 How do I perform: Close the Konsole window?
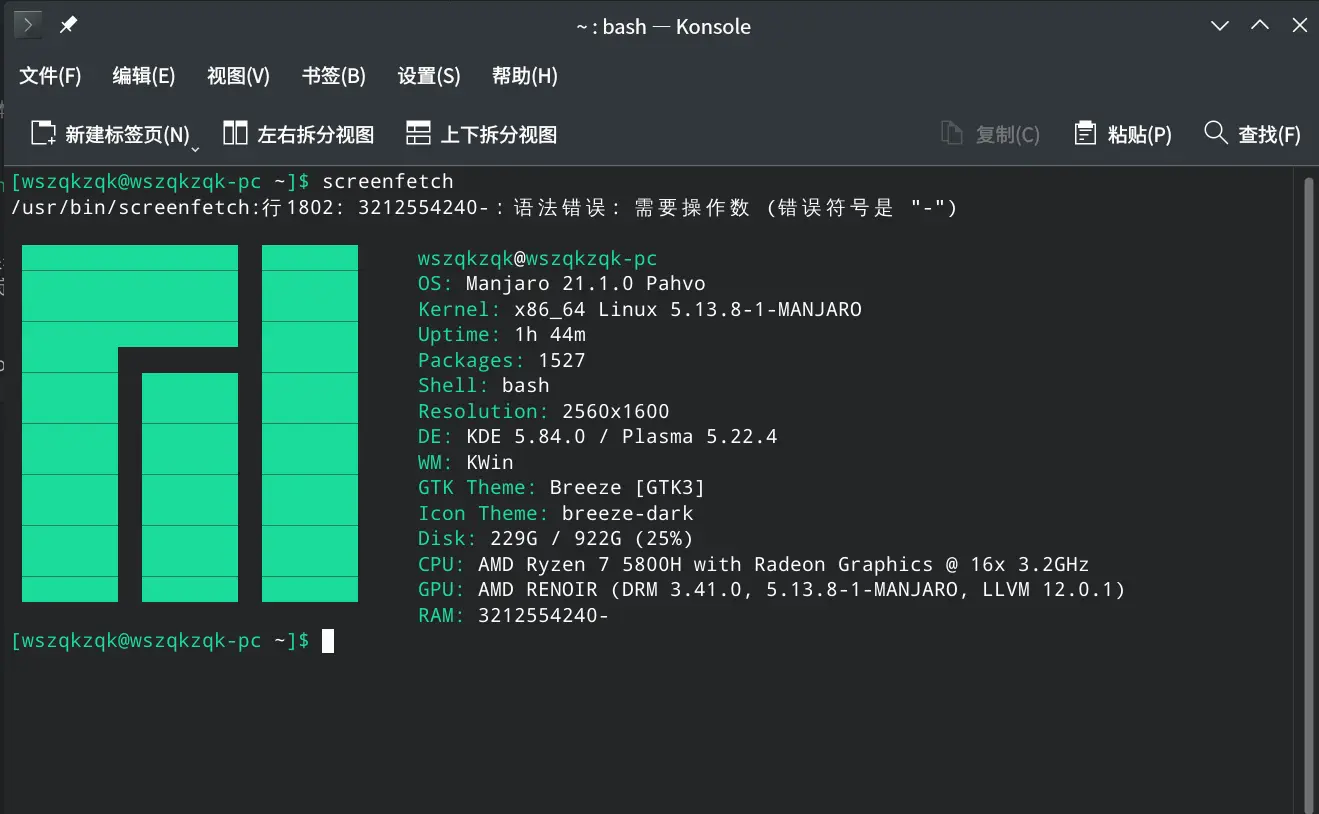(x=1300, y=26)
